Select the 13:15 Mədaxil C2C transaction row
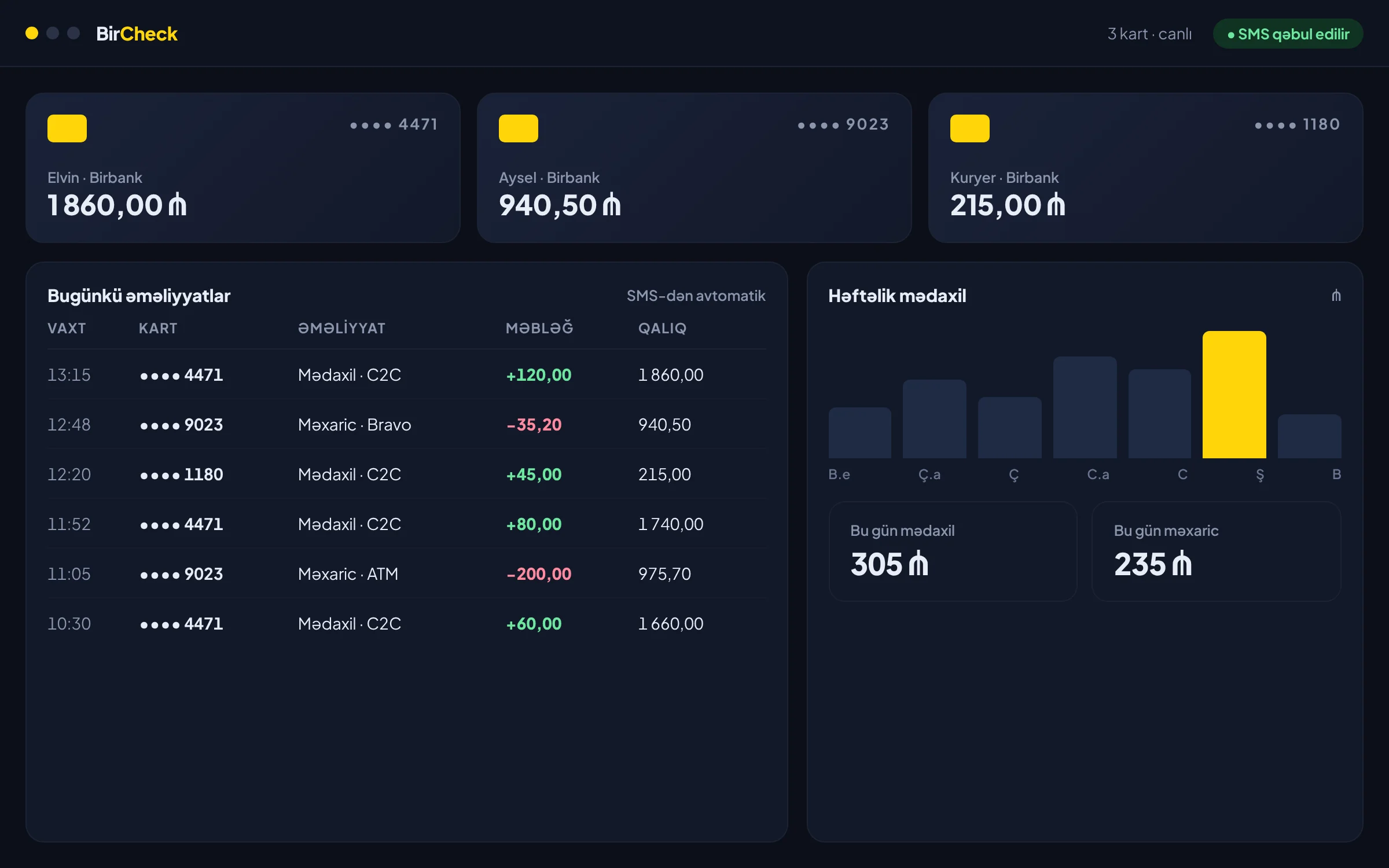This screenshot has width=1389, height=868. tap(407, 375)
